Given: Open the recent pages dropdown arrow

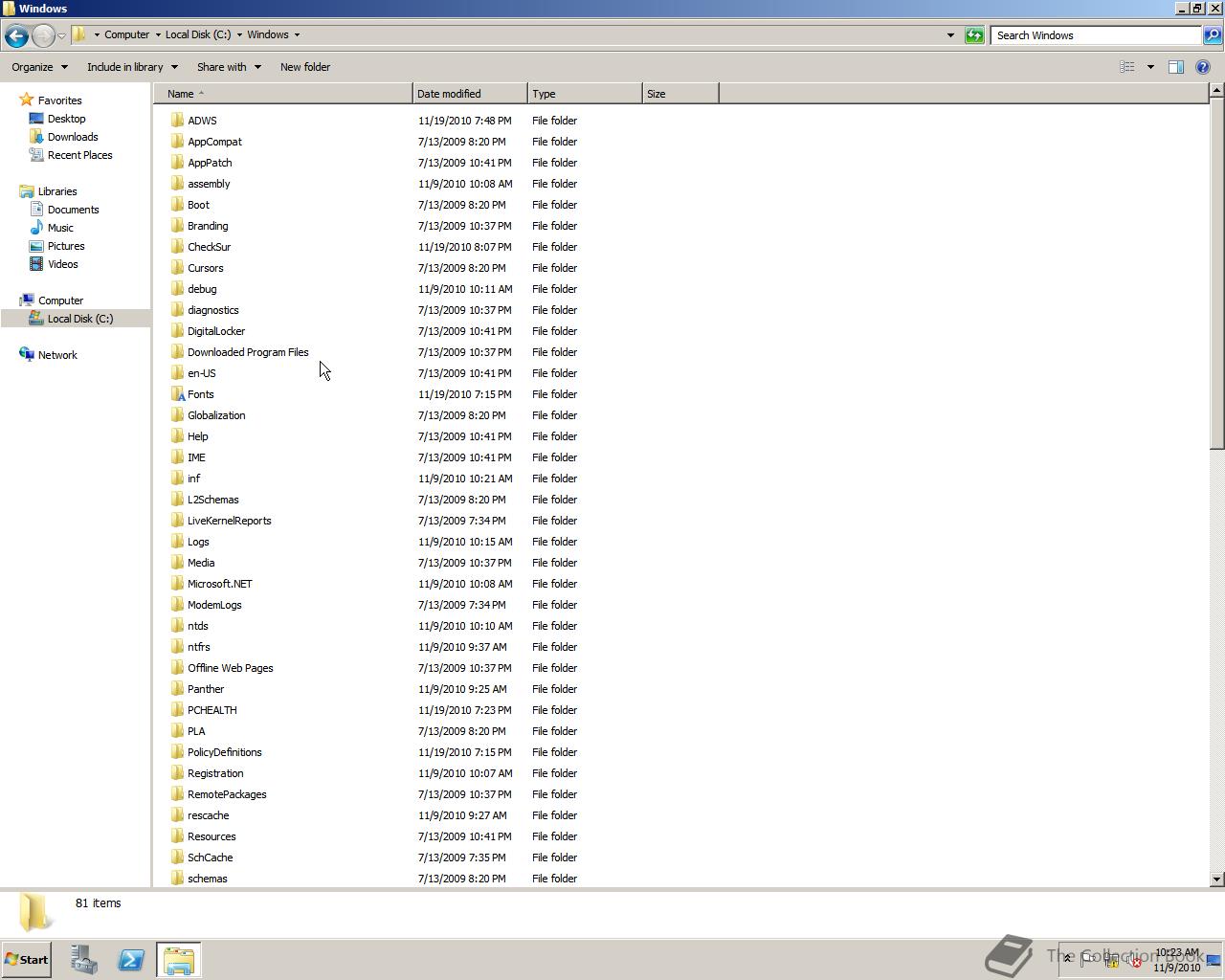Looking at the screenshot, I should 62,36.
